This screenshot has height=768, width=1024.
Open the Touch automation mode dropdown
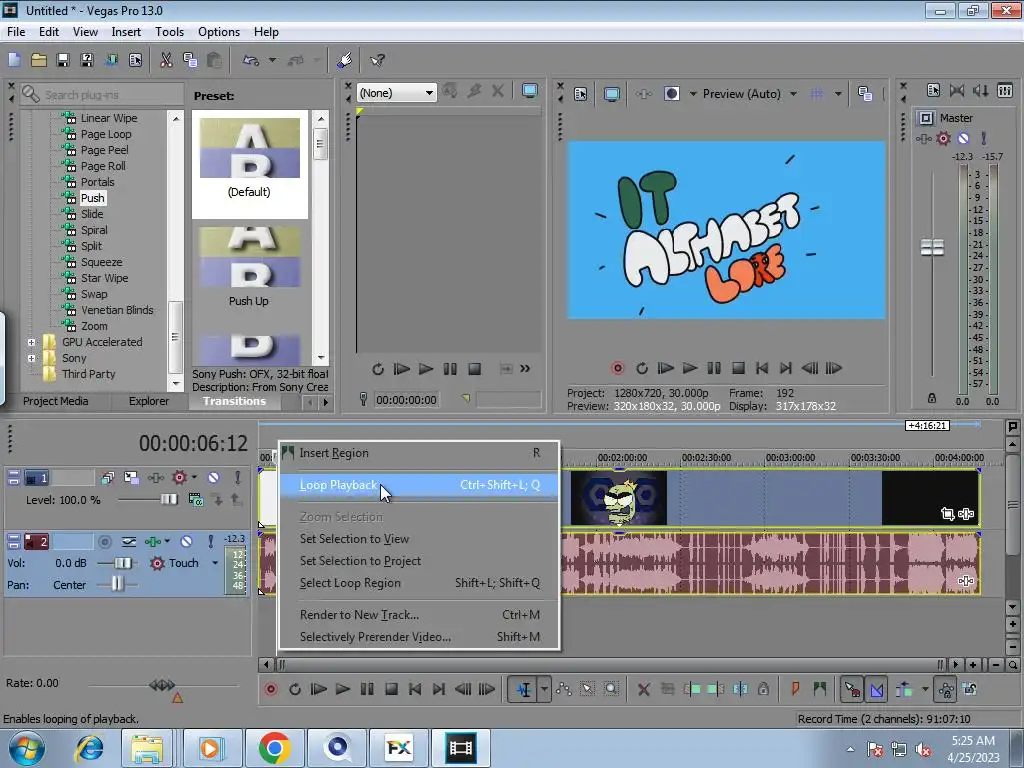tap(215, 563)
